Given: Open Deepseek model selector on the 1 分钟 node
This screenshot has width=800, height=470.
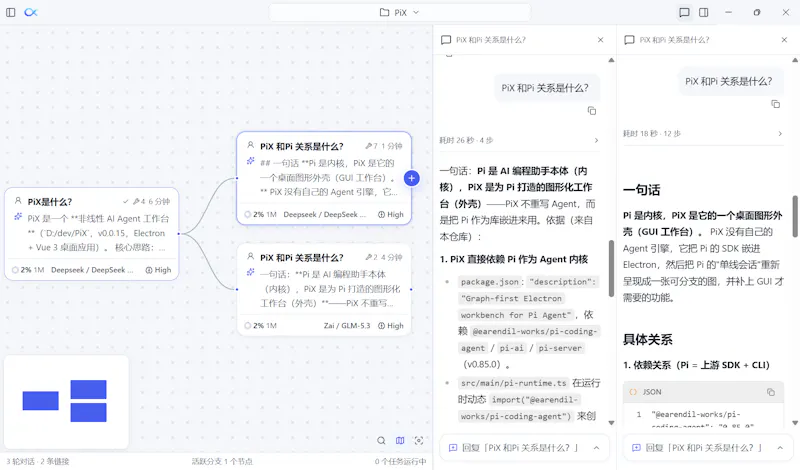Looking at the screenshot, I should (x=324, y=214).
